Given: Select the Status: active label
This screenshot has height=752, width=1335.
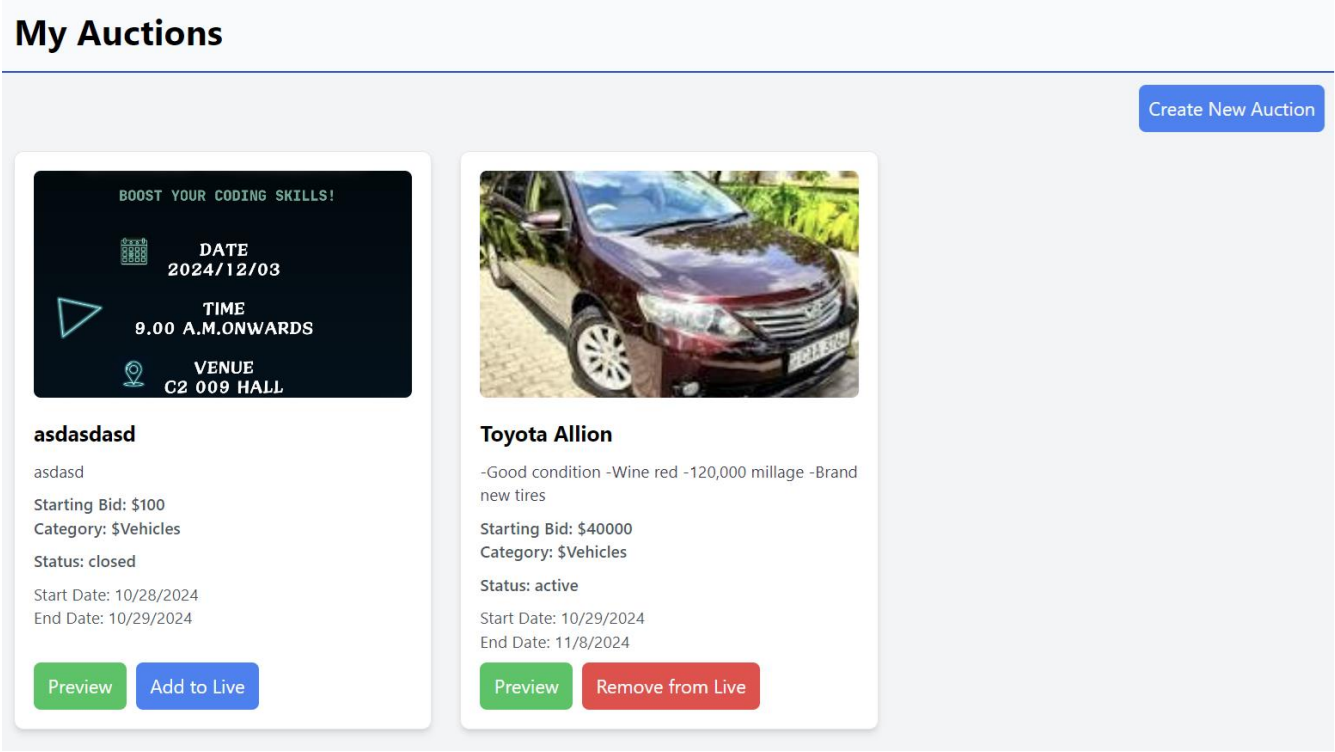Looking at the screenshot, I should [529, 585].
